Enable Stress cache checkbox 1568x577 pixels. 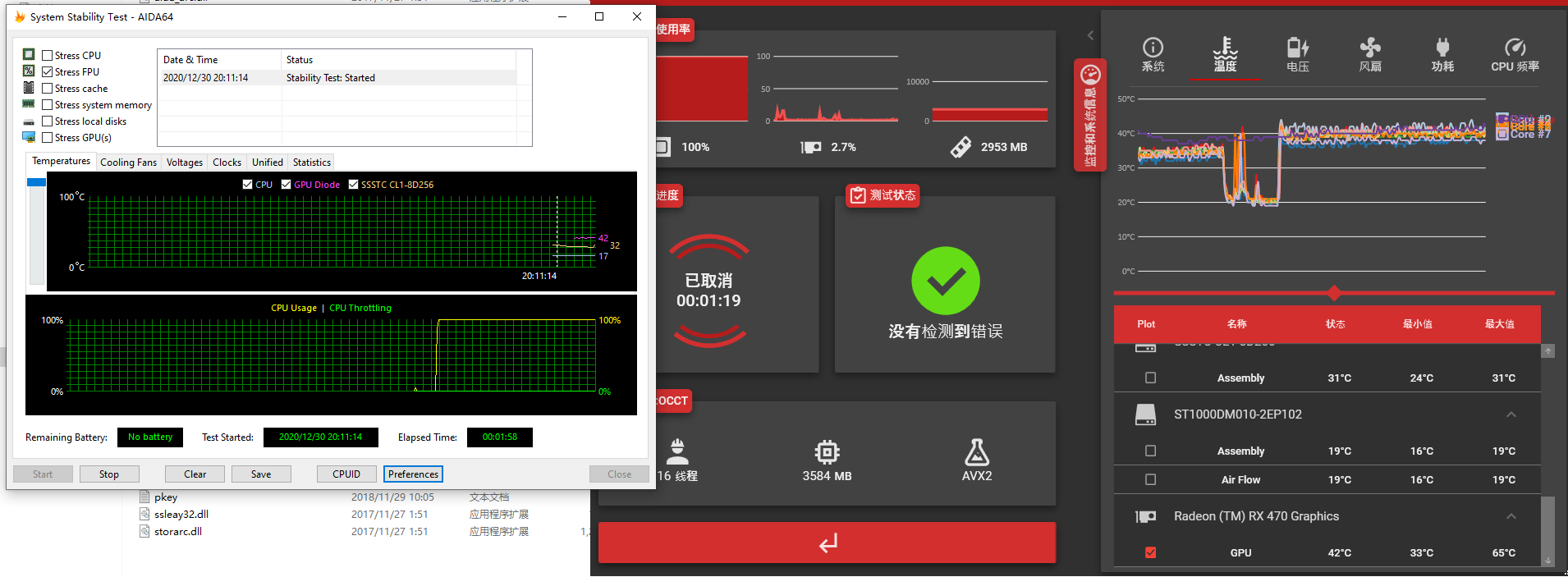coord(48,89)
